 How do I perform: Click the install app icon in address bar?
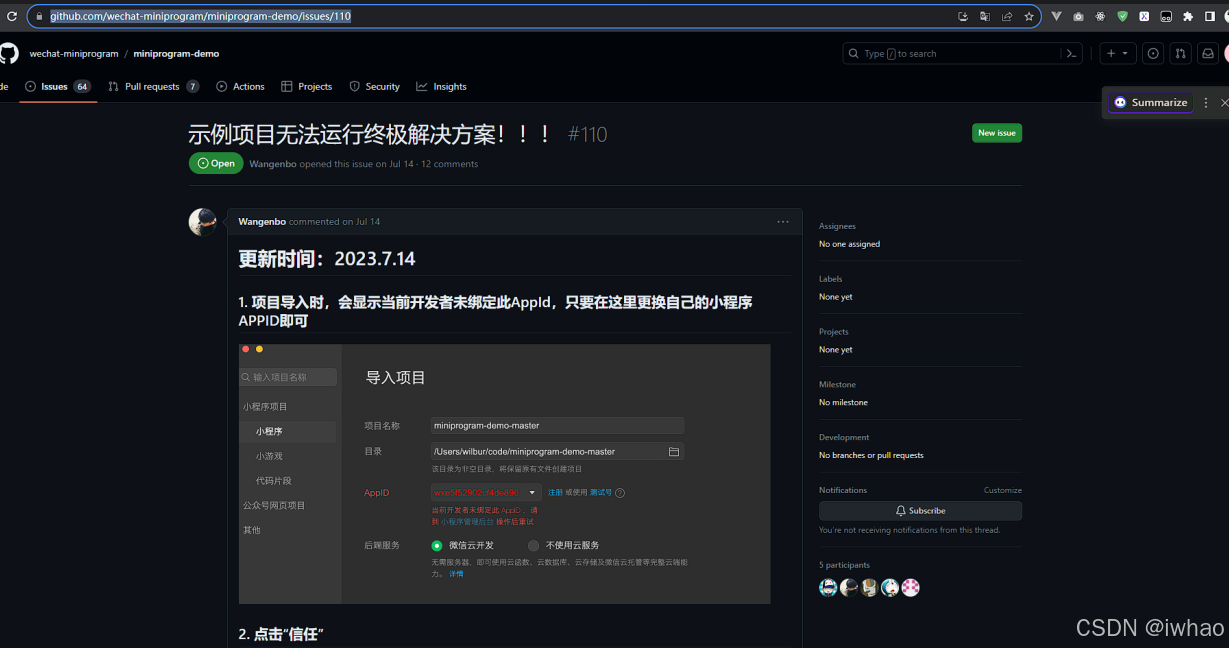[x=962, y=16]
